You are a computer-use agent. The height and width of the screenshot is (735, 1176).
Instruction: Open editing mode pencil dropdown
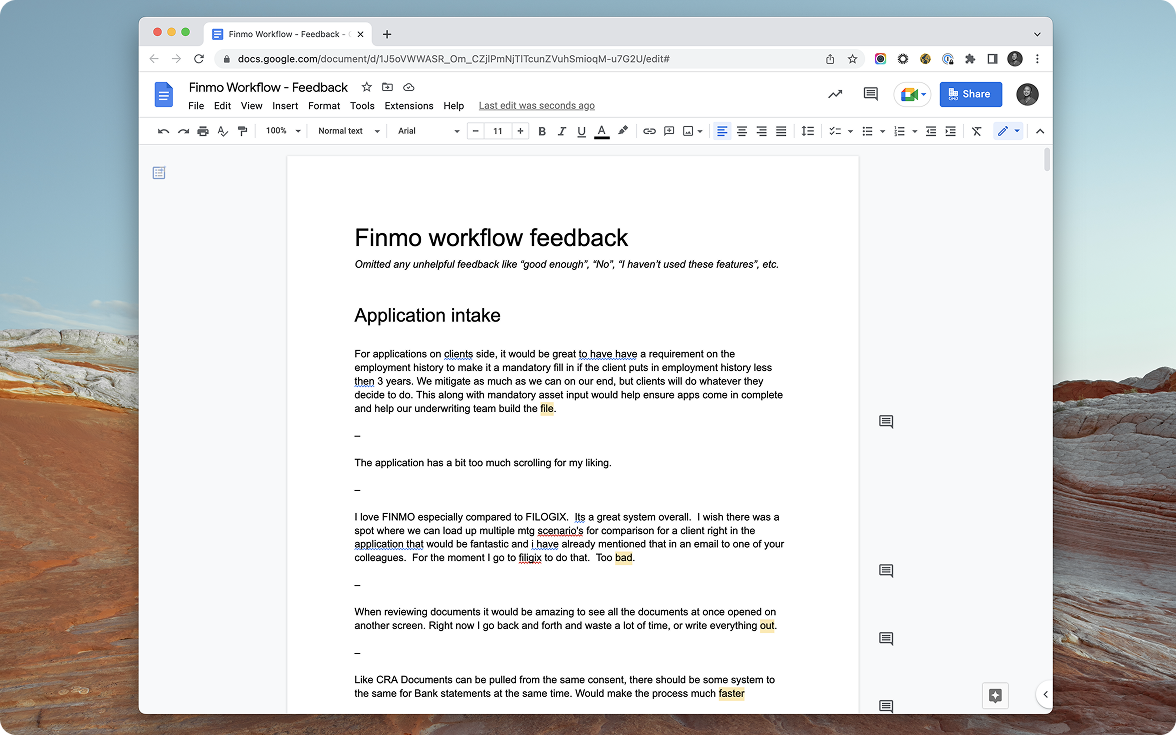click(x=1008, y=131)
